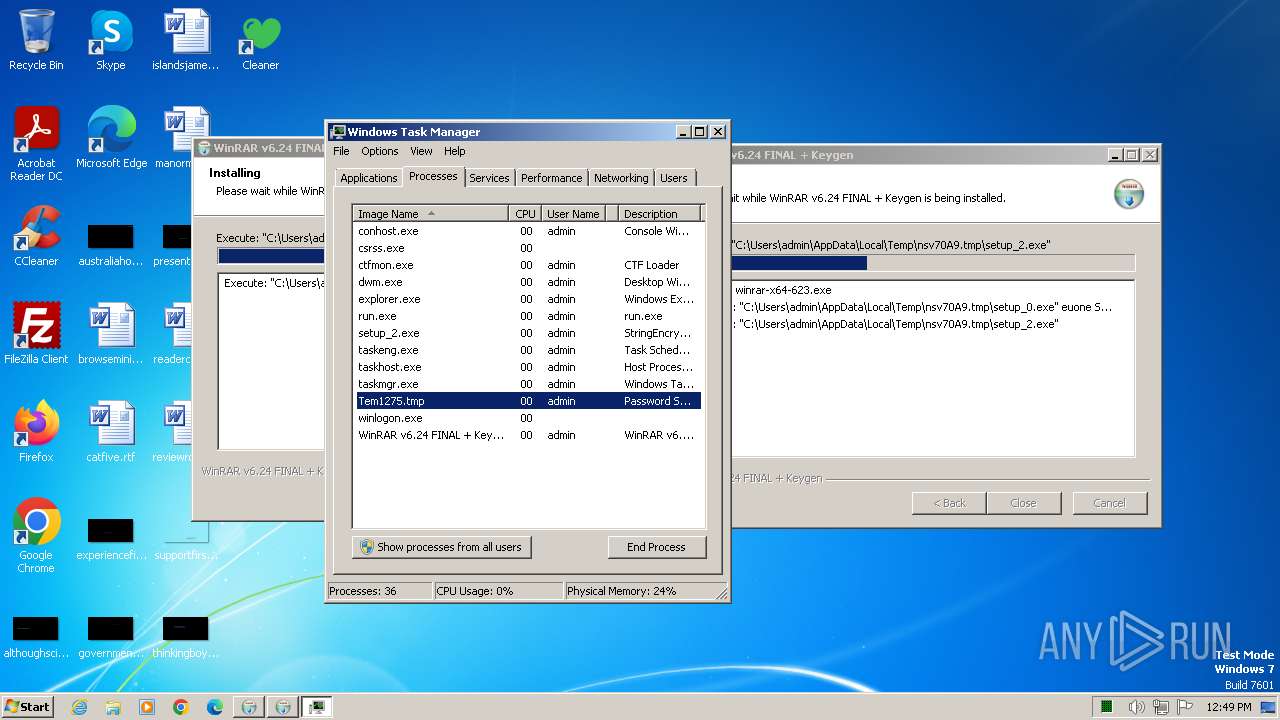Click Cancel in WinRAR installer window

(x=1109, y=503)
